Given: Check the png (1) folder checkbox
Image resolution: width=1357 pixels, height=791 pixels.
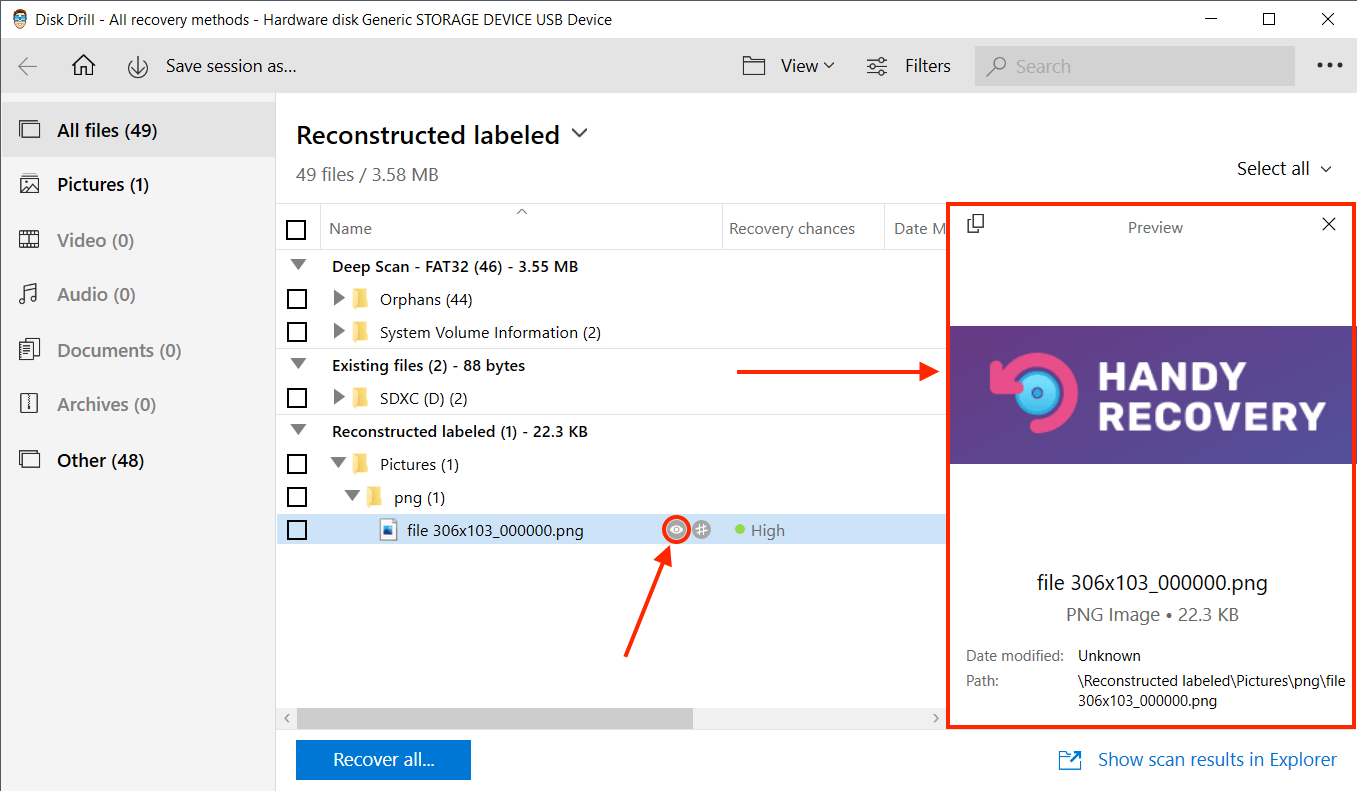Looking at the screenshot, I should [x=297, y=497].
